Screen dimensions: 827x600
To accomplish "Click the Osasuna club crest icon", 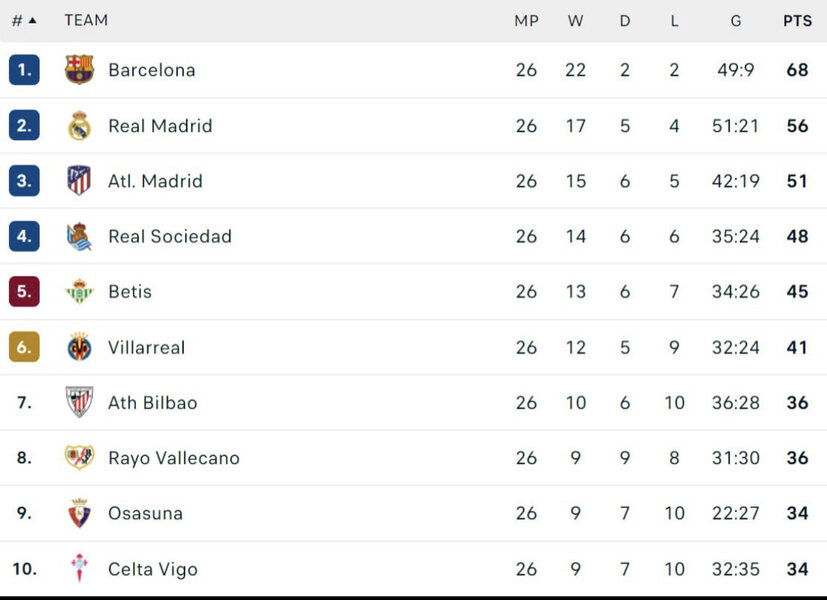I will pyautogui.click(x=79, y=514).
